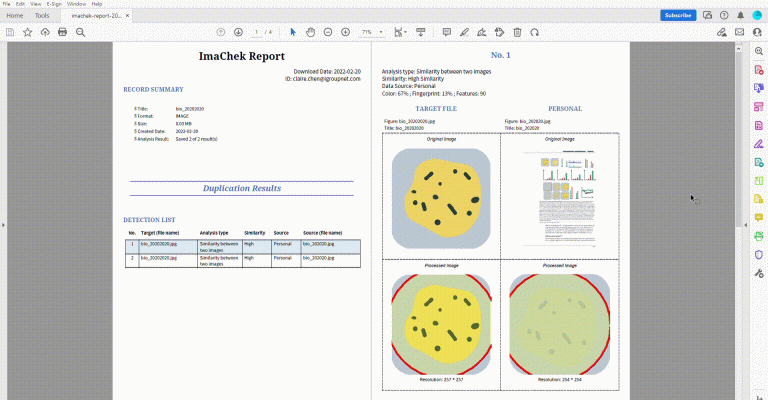Viewport: 768px width, 400px height.
Task: Select the highlighter pen tool
Action: coord(464,32)
